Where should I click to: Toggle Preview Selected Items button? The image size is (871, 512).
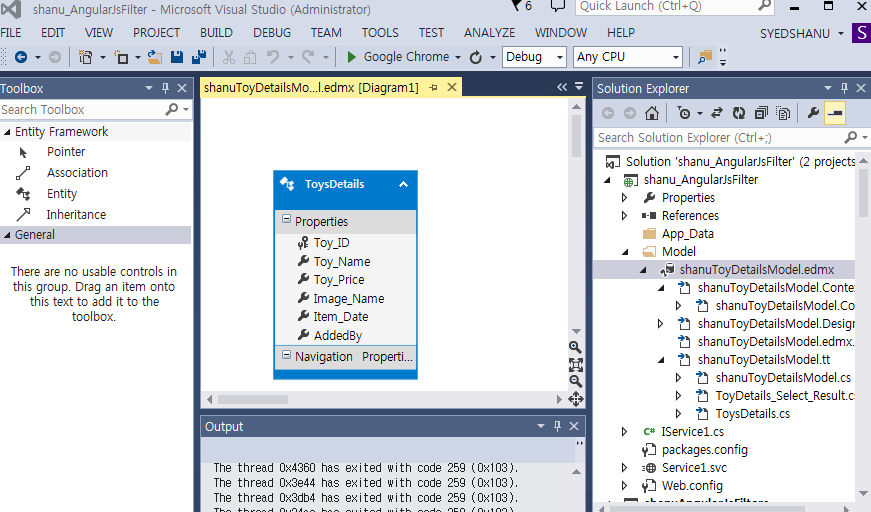point(835,113)
